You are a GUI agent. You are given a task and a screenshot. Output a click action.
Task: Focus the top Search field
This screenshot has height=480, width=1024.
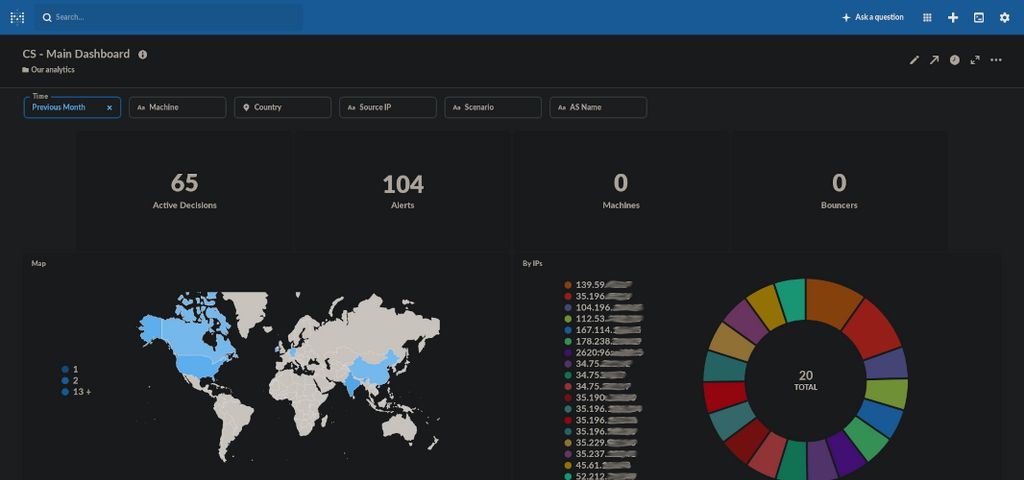(168, 18)
